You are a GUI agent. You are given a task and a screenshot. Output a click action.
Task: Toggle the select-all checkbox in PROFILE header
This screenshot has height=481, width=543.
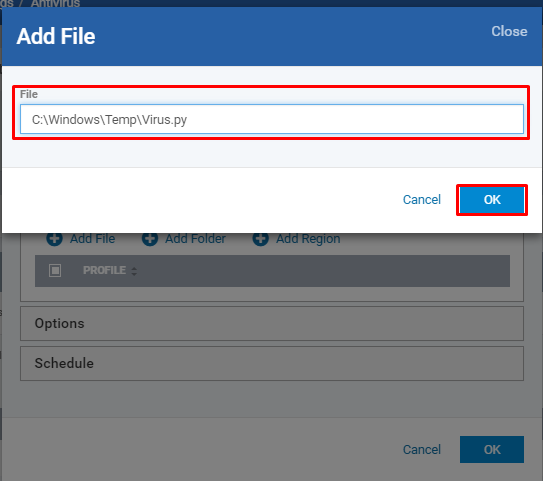pos(55,270)
